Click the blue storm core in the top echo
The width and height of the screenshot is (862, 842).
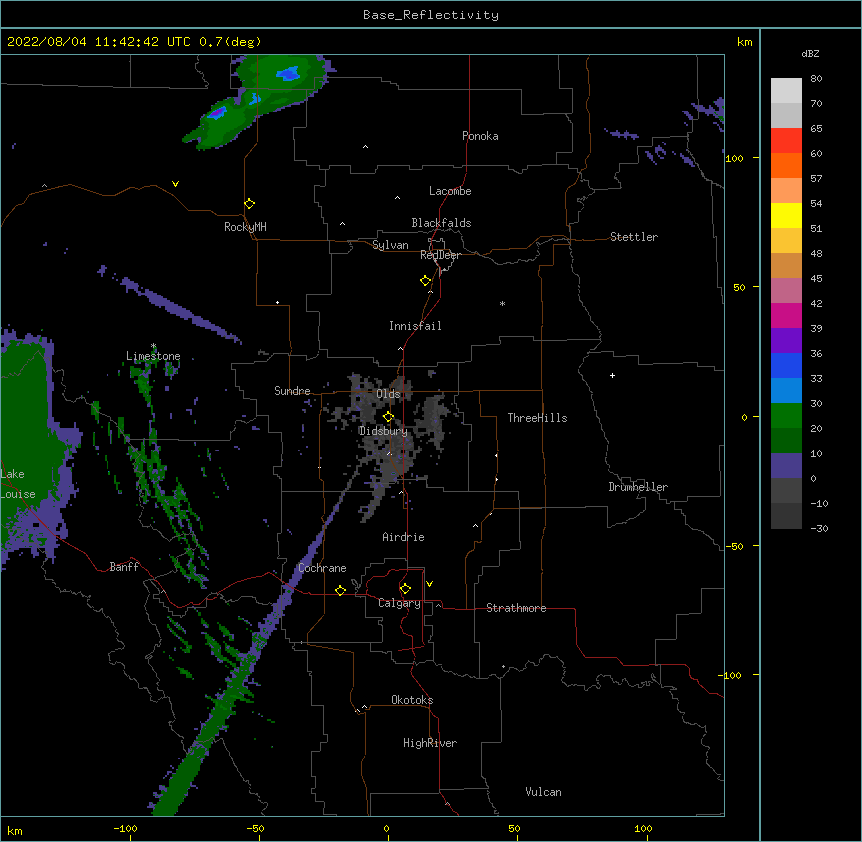[x=288, y=73]
